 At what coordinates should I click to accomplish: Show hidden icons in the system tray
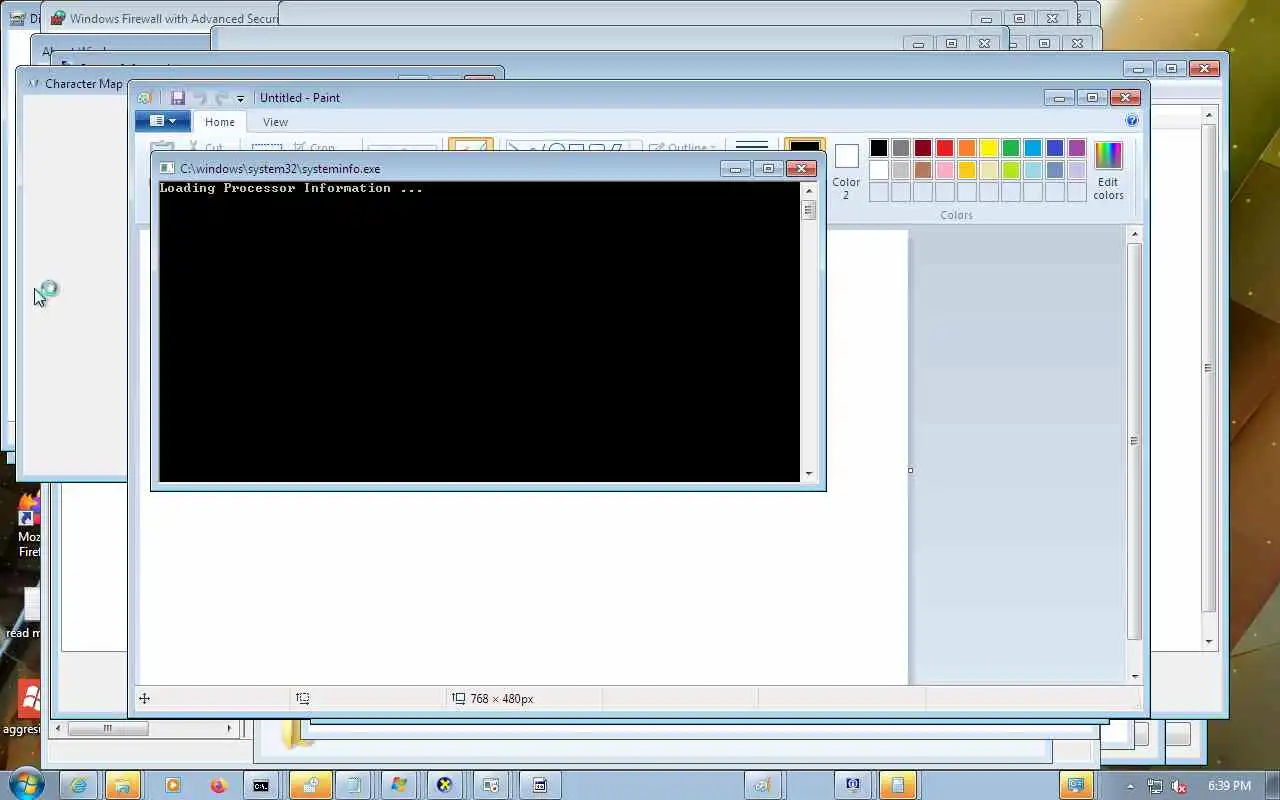click(x=1130, y=786)
